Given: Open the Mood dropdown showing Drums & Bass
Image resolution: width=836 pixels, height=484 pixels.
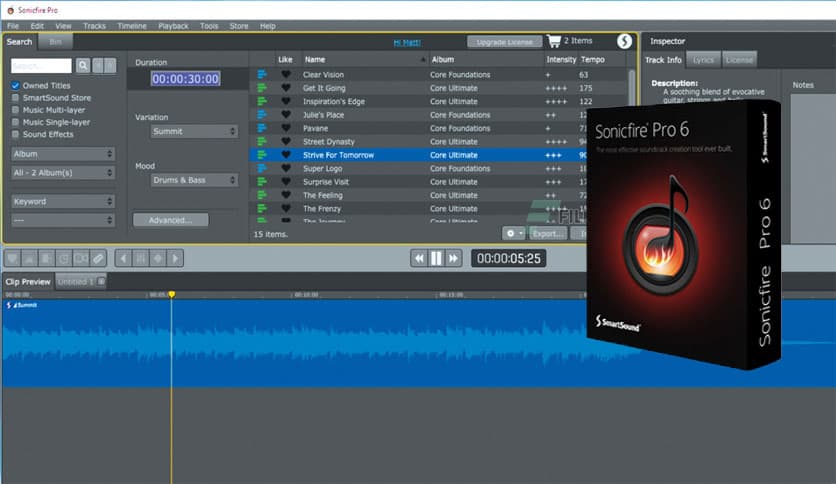Looking at the screenshot, I should (x=194, y=180).
